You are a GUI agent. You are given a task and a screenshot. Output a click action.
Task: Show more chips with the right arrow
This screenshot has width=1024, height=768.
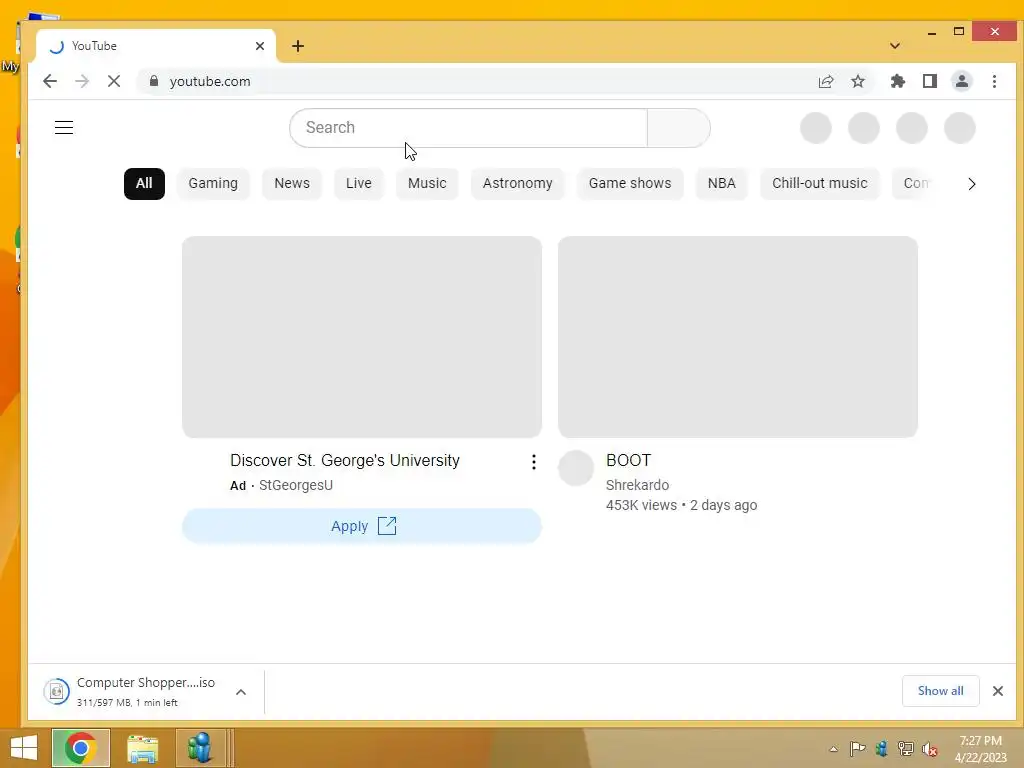pyautogui.click(x=971, y=184)
